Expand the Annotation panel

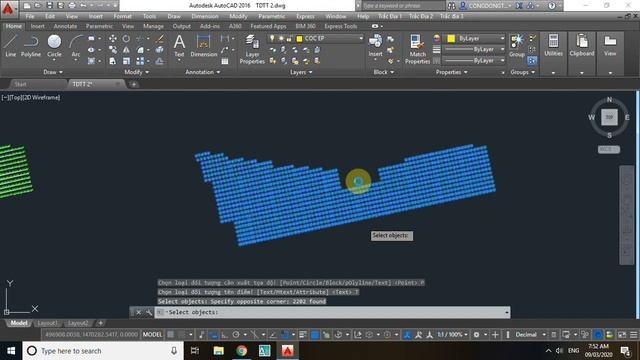pos(202,72)
